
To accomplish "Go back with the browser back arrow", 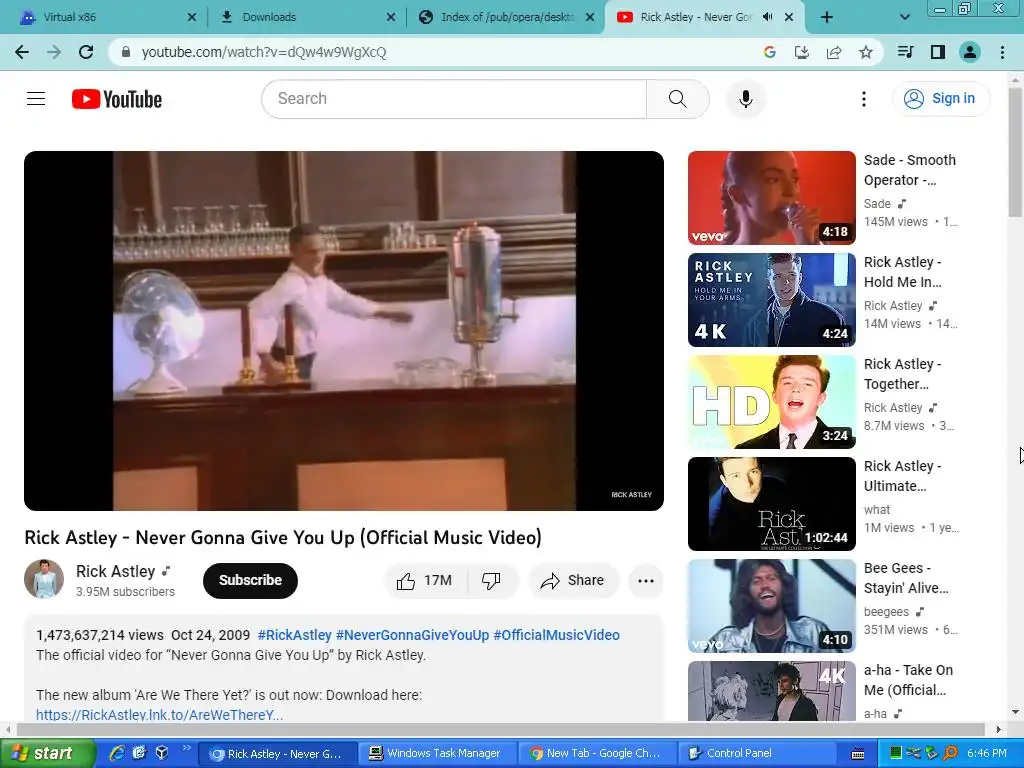I will pyautogui.click(x=22, y=52).
